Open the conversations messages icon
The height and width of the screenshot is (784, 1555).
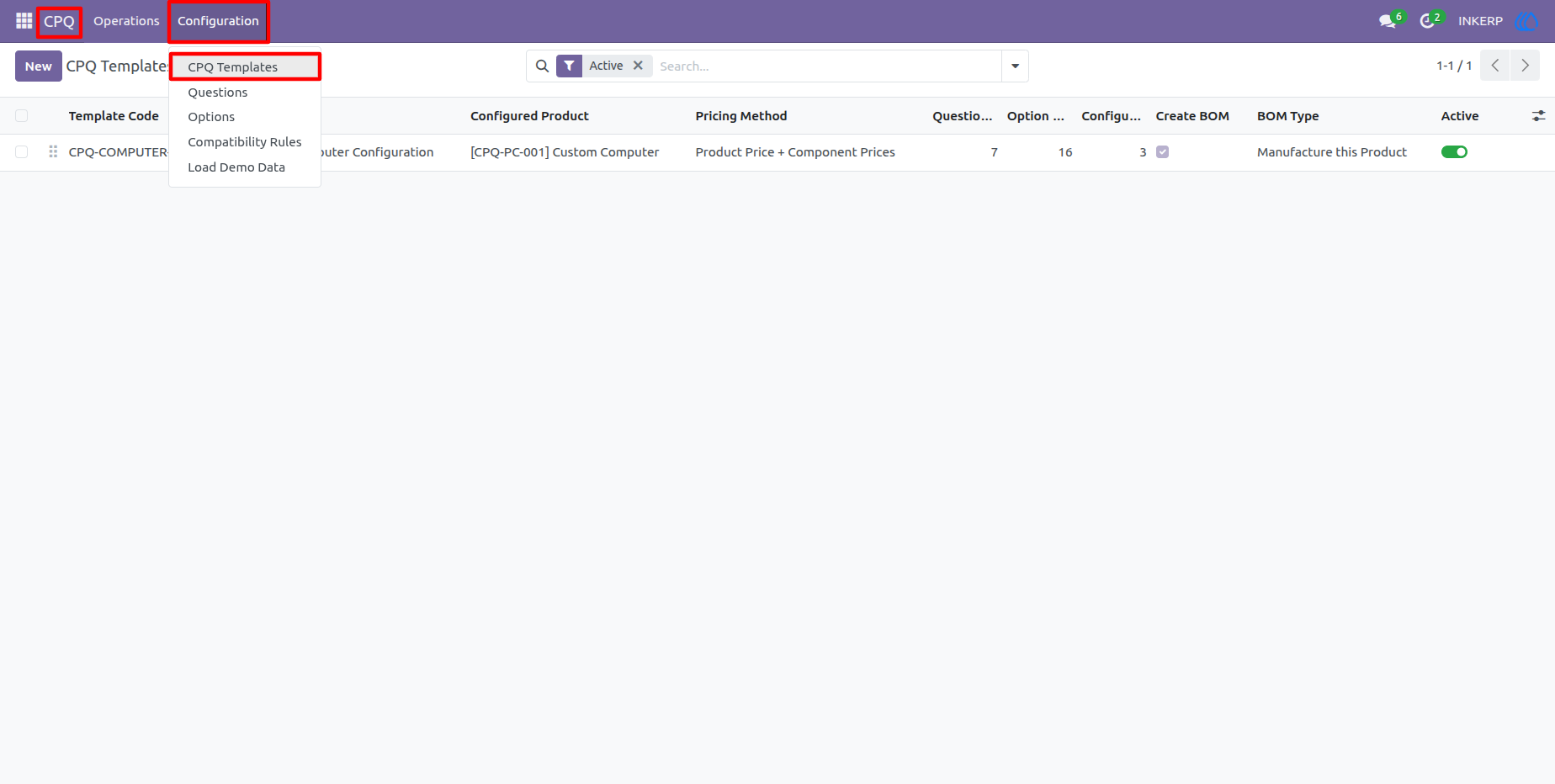tap(1388, 21)
